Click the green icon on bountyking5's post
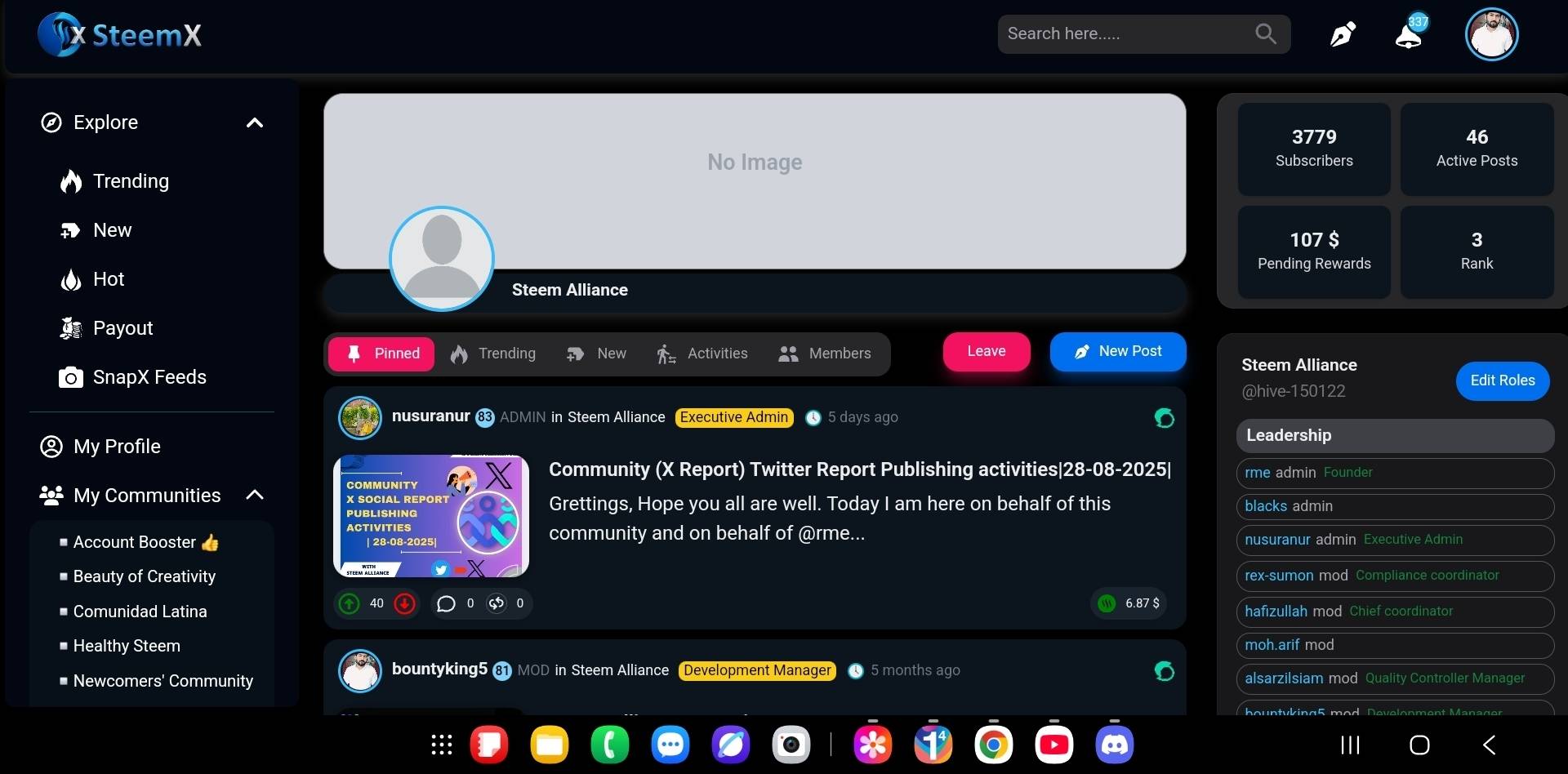This screenshot has height=774, width=1568. coord(1165,671)
